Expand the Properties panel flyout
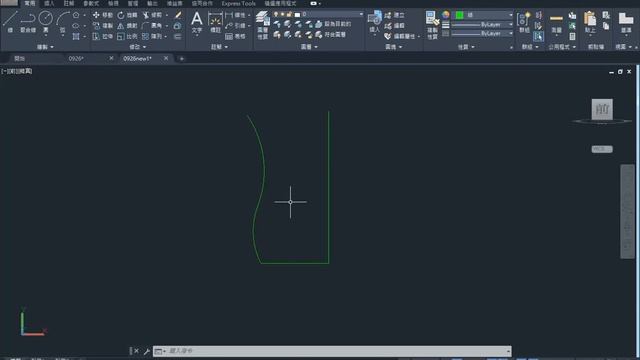The width and height of the screenshot is (640, 360). (x=466, y=47)
